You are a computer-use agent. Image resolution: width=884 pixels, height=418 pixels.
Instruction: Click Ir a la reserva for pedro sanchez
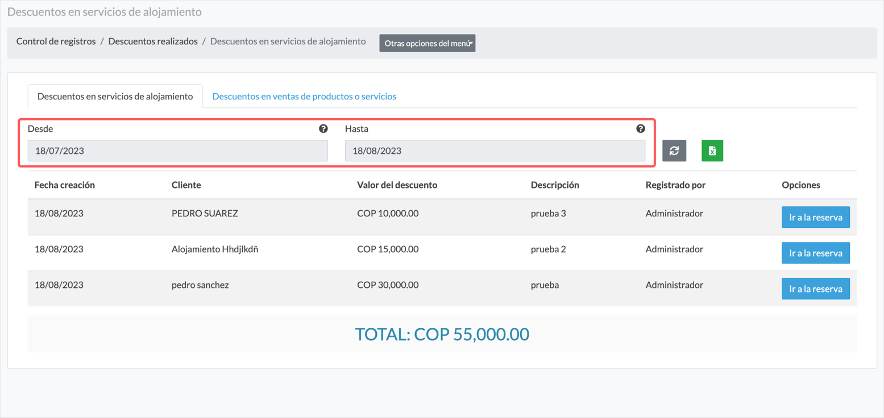pyautogui.click(x=815, y=289)
